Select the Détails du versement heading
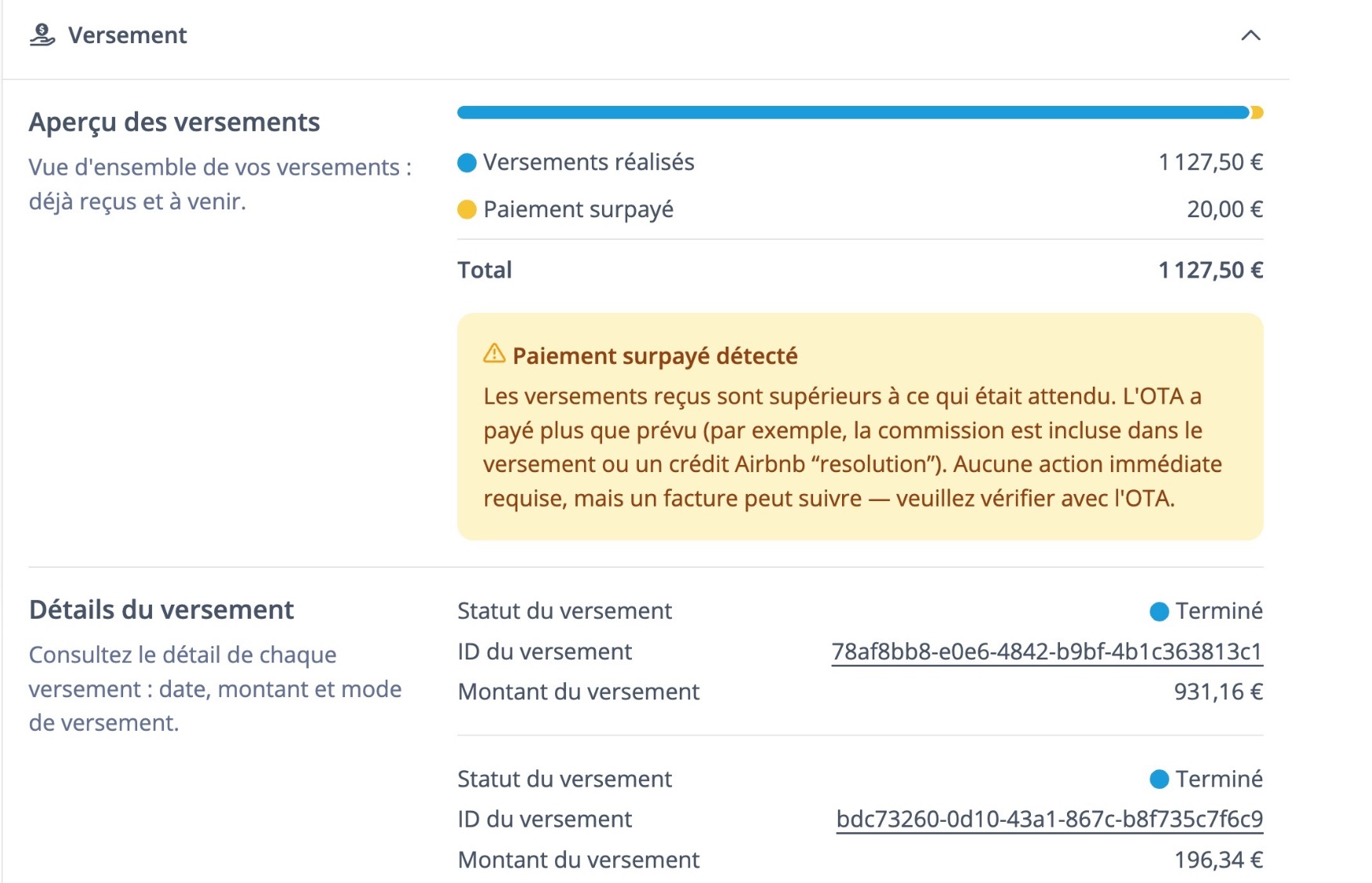Image resolution: width=1372 pixels, height=883 pixels. (x=160, y=608)
